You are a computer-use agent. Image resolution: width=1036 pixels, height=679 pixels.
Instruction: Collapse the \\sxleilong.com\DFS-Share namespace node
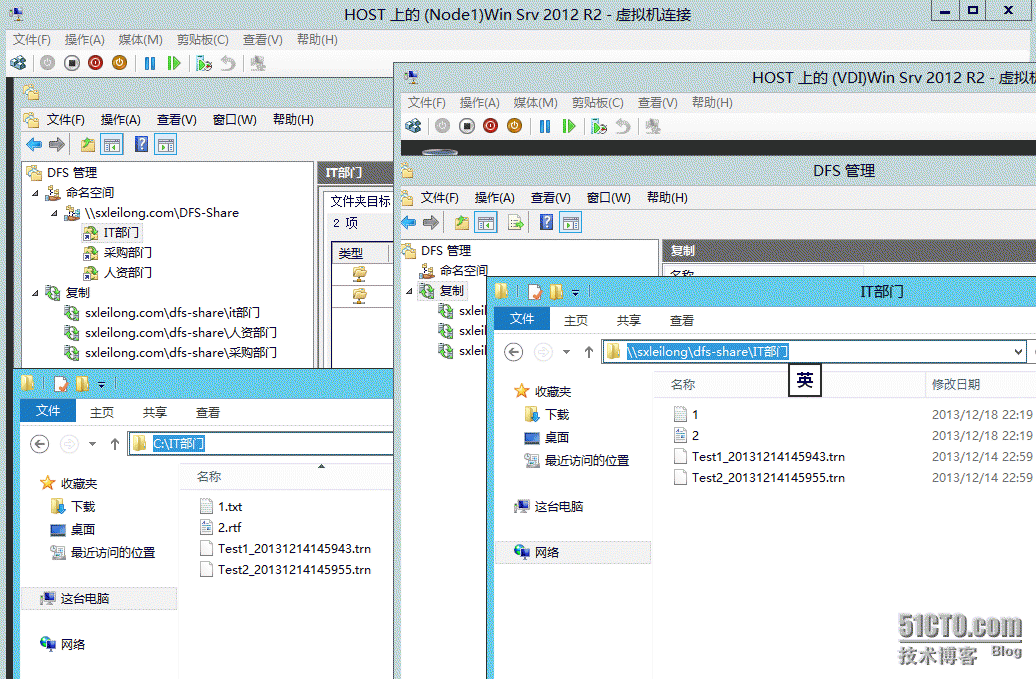(55, 213)
